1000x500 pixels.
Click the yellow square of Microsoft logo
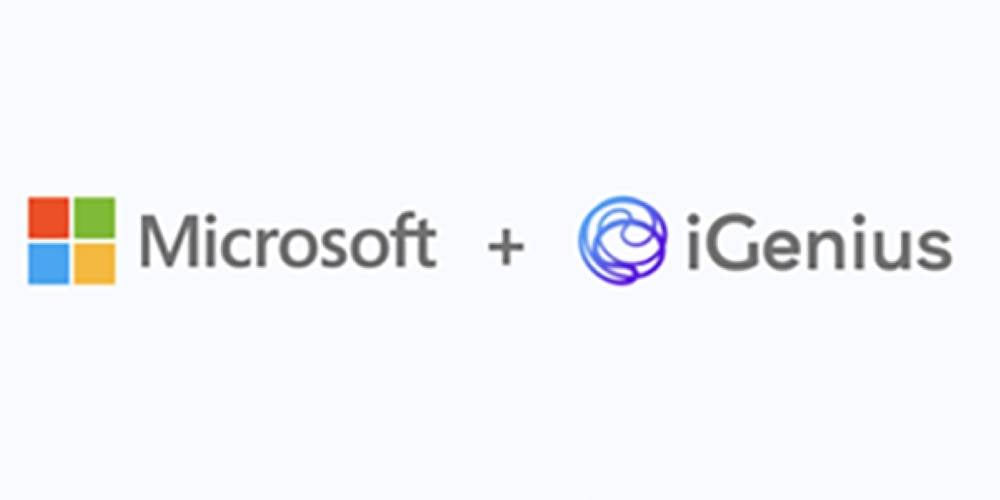94,263
